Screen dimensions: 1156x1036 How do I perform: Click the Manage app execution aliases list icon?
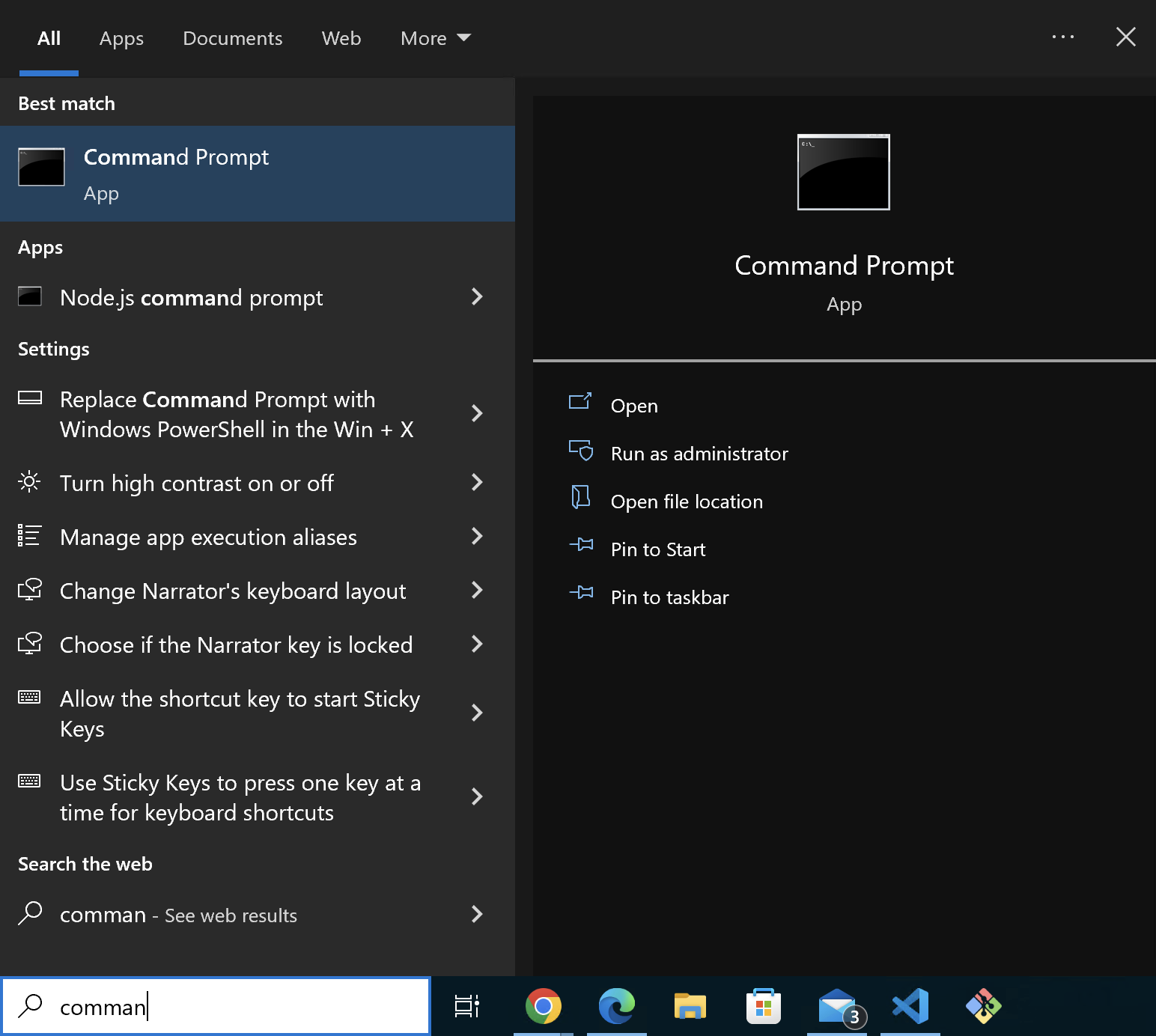tap(29, 536)
